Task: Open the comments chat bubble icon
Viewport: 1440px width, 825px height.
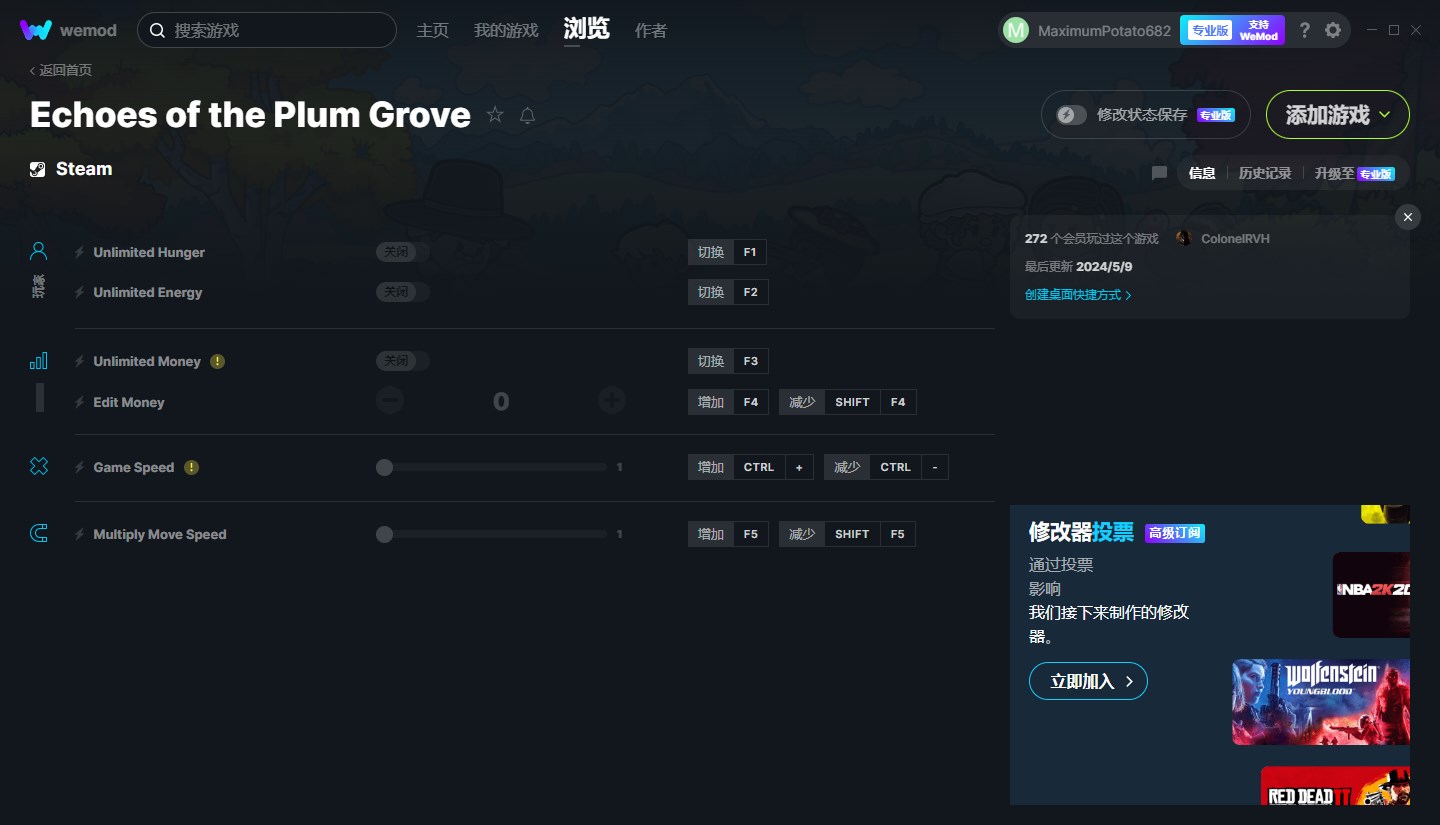Action: (1159, 173)
